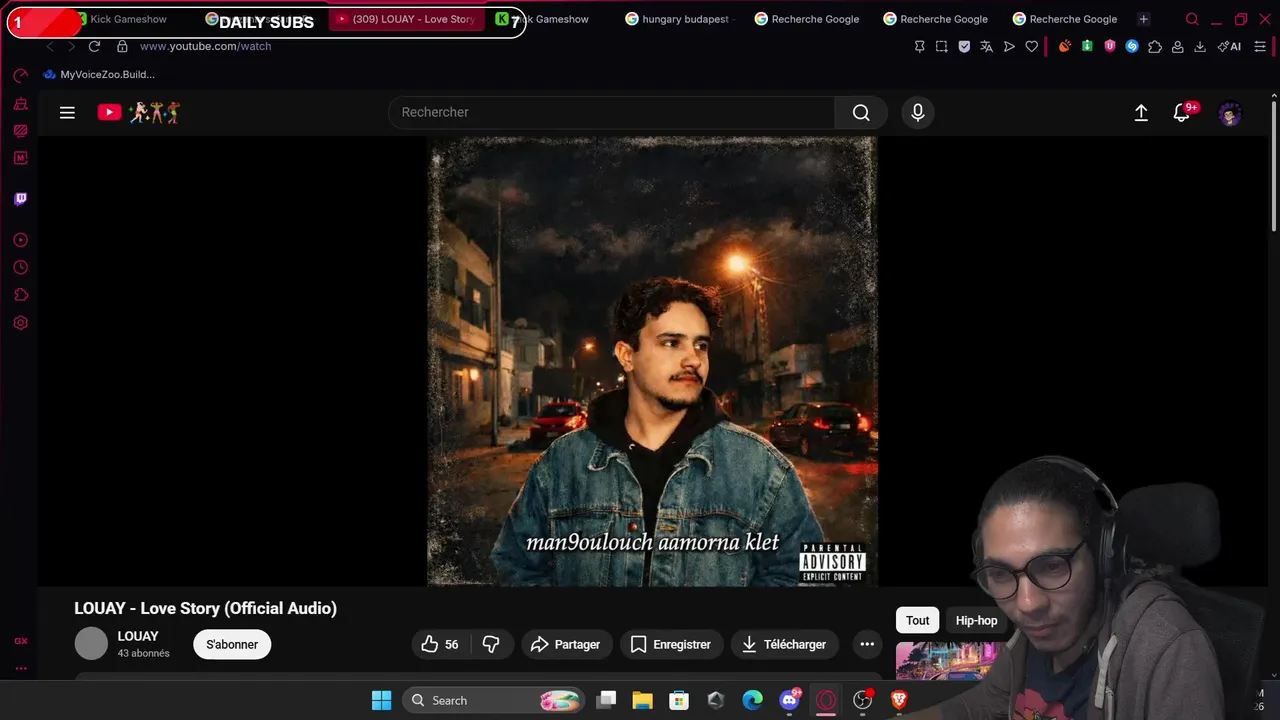Open History from the sidebar clock icon
Viewport: 1280px width, 720px height.
[x=20, y=268]
